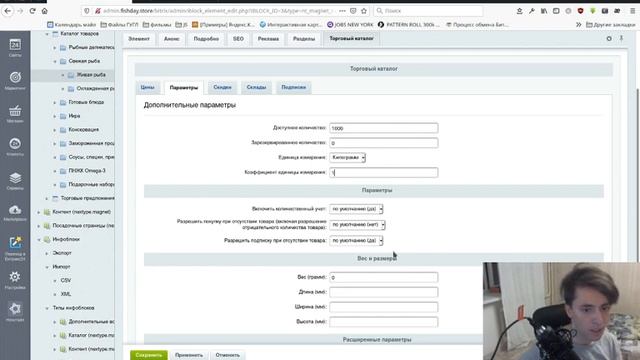Click the browser Back arrow
Screen dimensions: 640x360
click(7, 11)
